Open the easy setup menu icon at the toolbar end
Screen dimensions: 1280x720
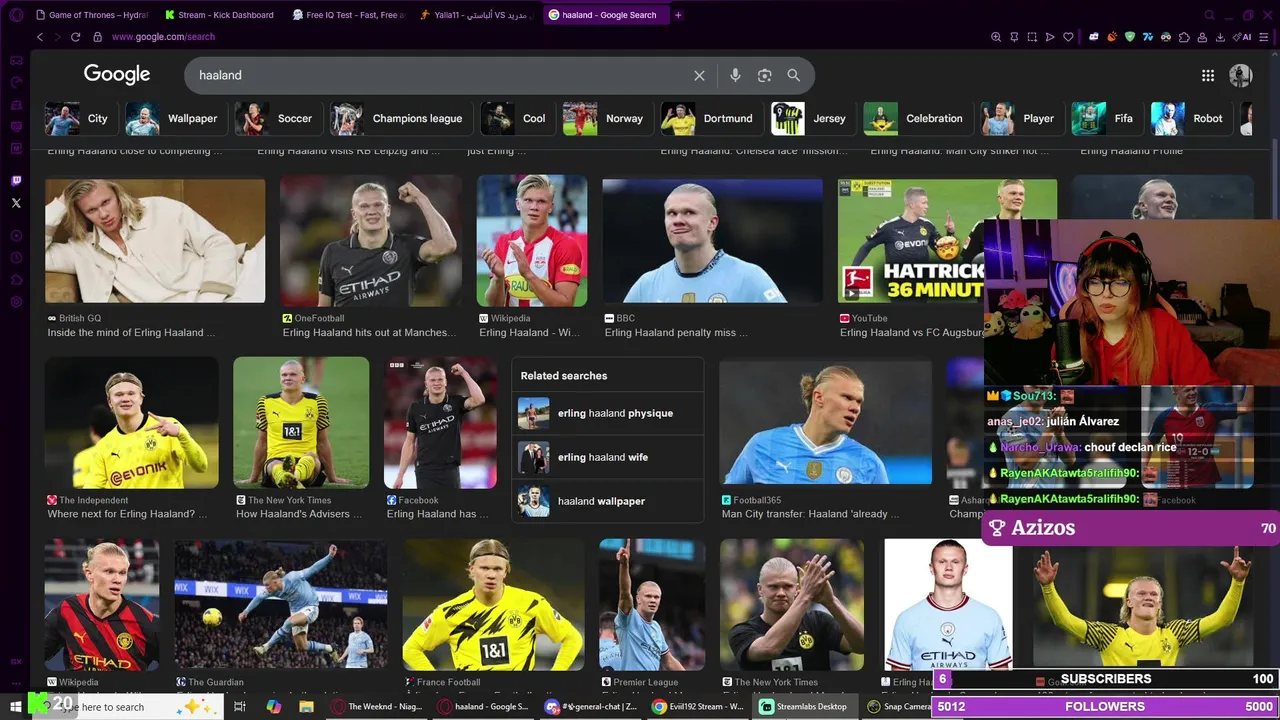(1265, 37)
